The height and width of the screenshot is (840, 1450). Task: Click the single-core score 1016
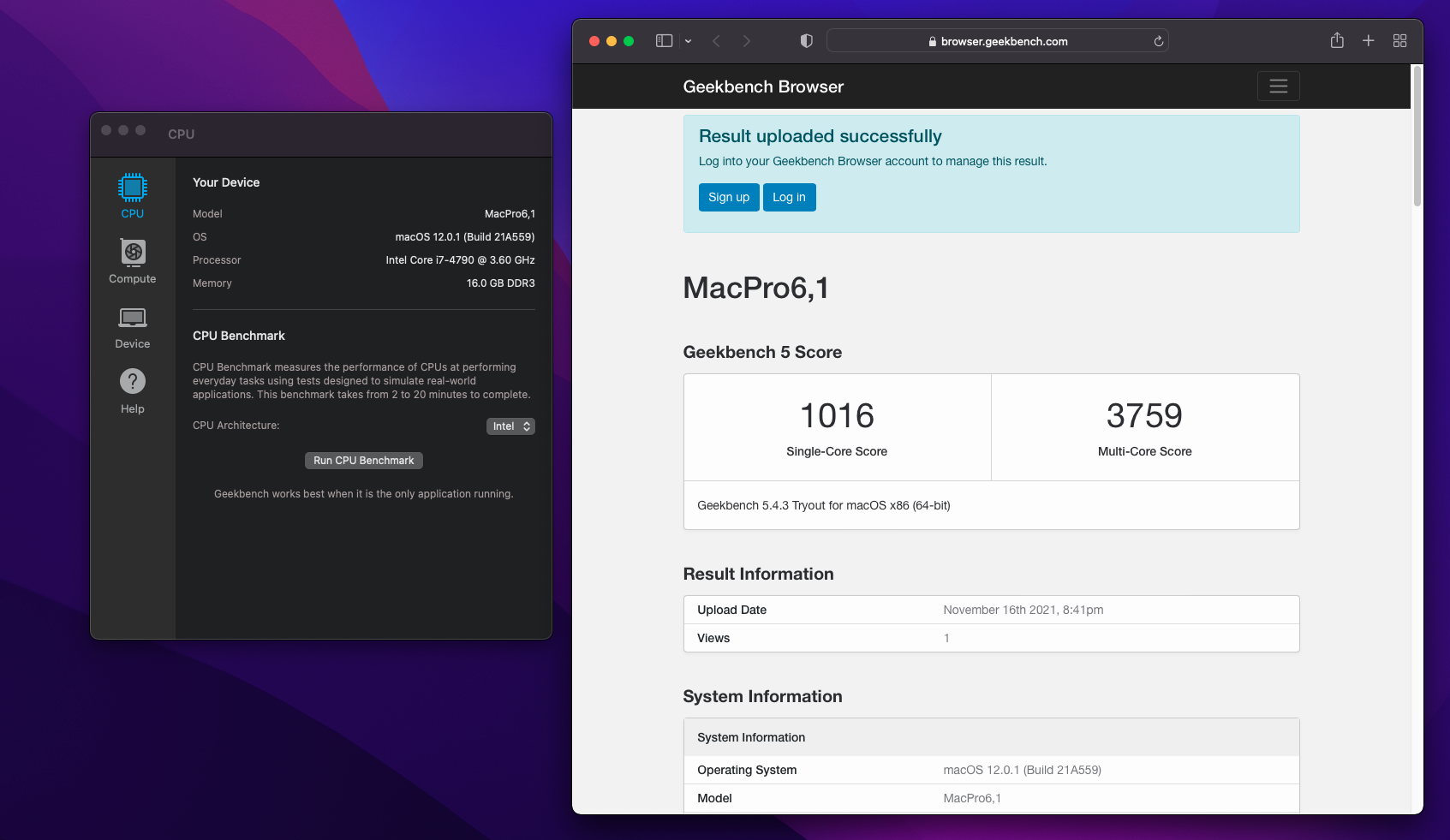[x=837, y=416]
